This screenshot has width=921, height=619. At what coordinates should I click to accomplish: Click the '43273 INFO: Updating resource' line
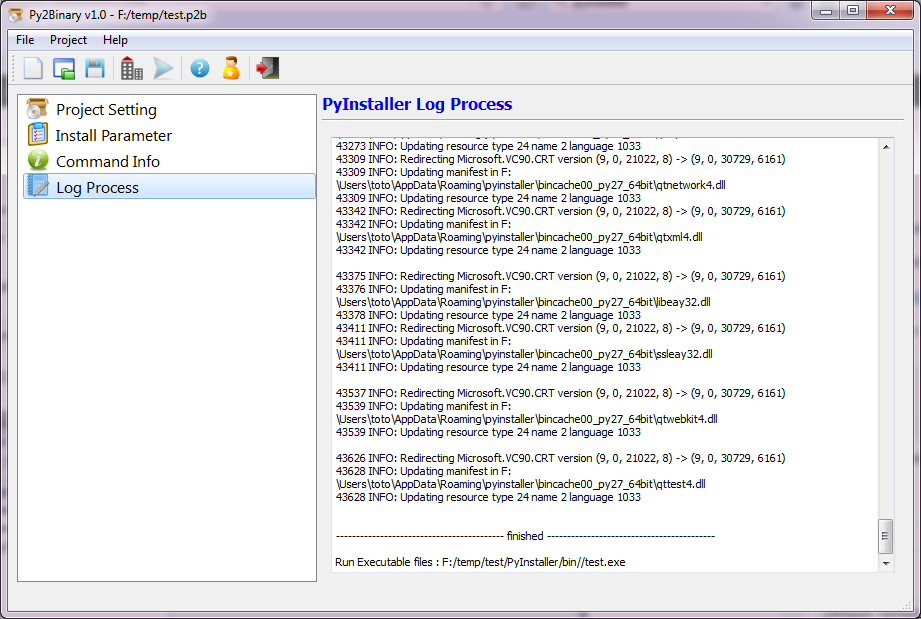coord(488,146)
